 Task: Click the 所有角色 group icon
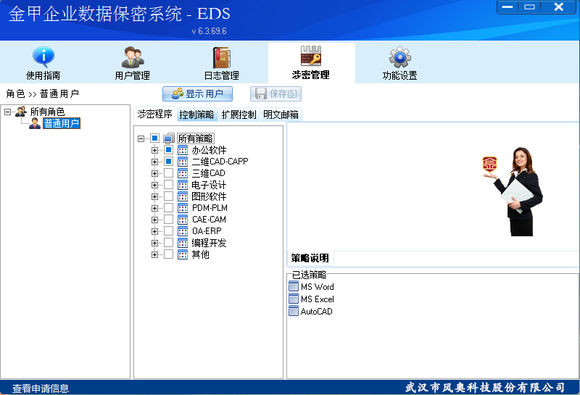tap(21, 111)
